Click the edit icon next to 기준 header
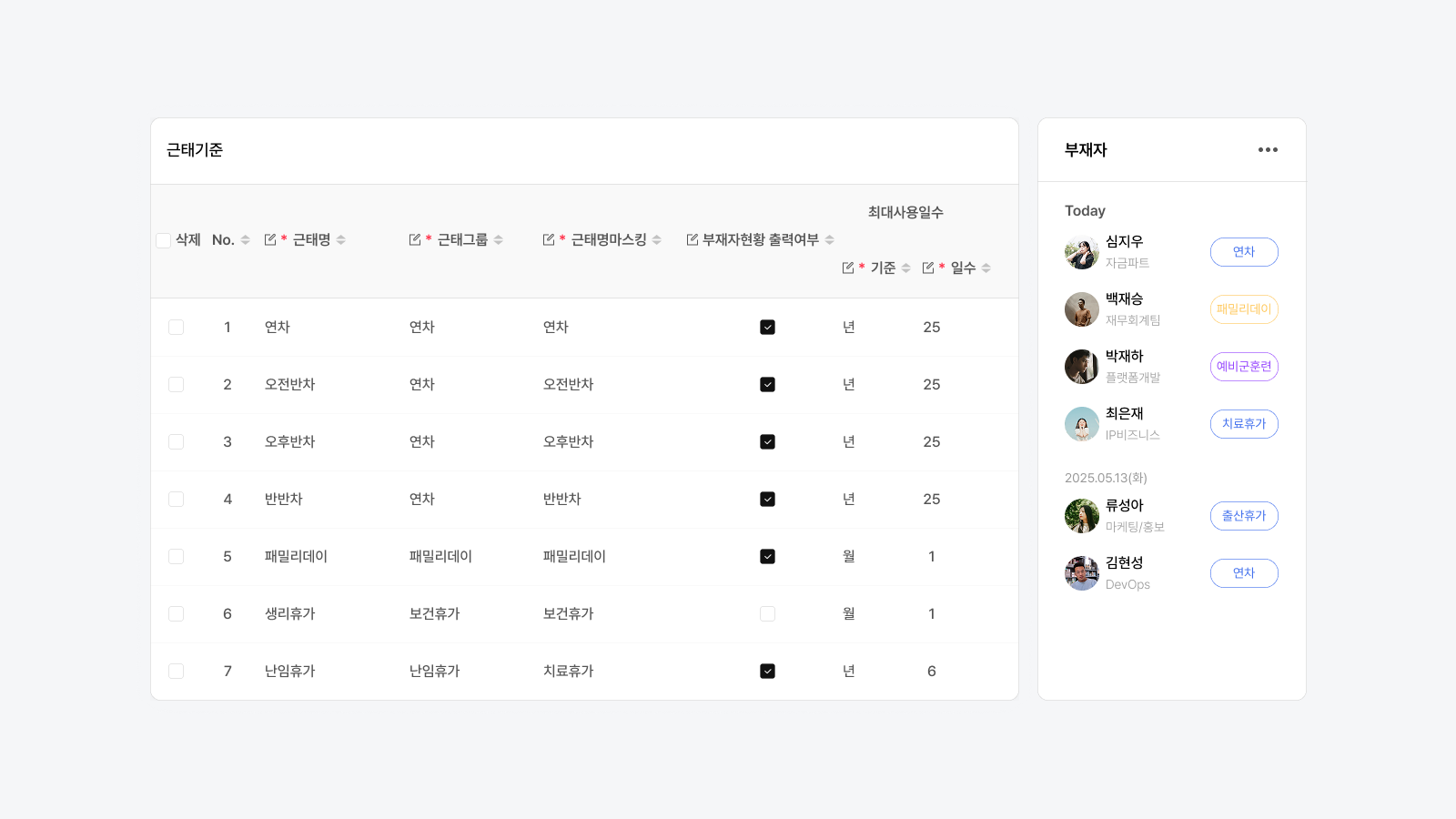Image resolution: width=1456 pixels, height=819 pixels. coord(848,268)
